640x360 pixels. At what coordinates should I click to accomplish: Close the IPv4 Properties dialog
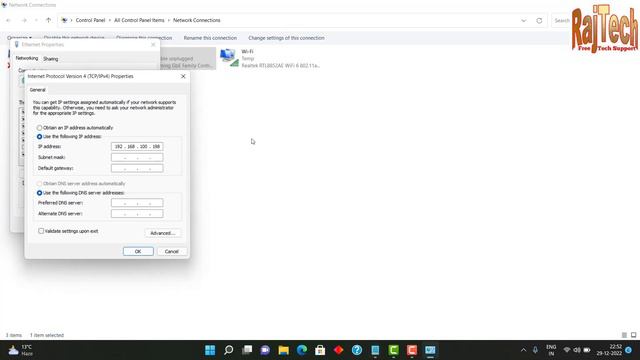(x=183, y=76)
